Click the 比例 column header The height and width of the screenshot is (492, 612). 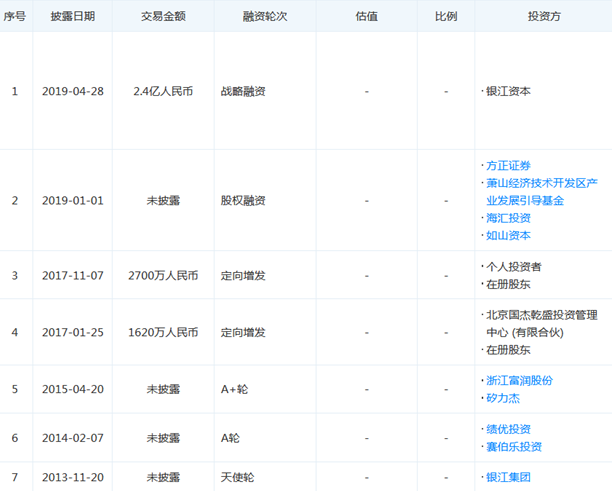coord(446,16)
